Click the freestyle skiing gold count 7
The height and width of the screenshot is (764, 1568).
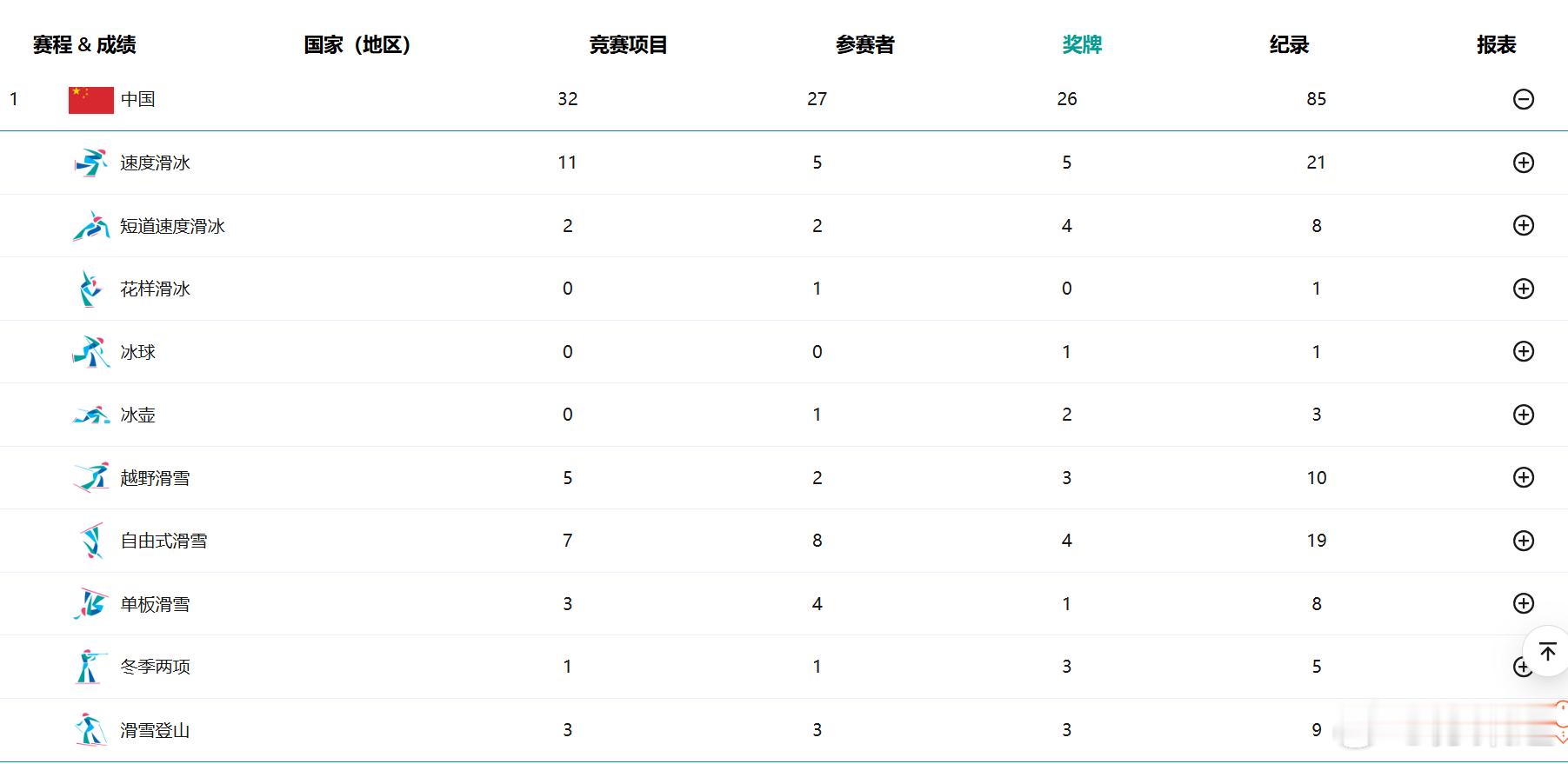click(x=568, y=541)
